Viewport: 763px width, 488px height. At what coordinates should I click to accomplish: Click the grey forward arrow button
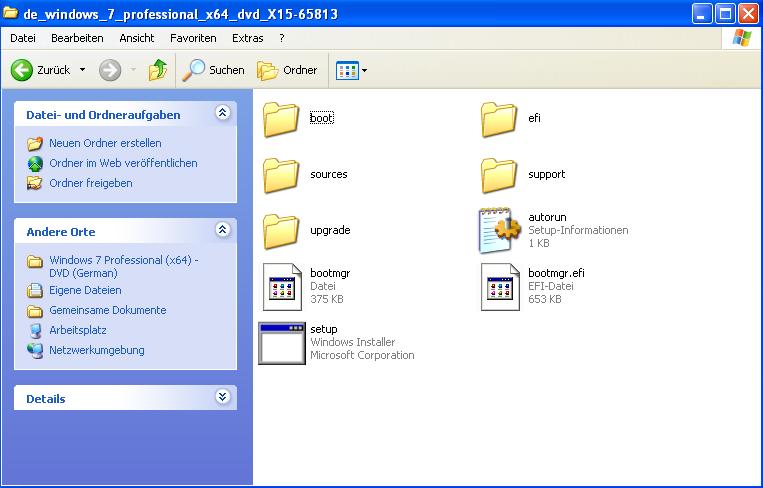(x=110, y=70)
